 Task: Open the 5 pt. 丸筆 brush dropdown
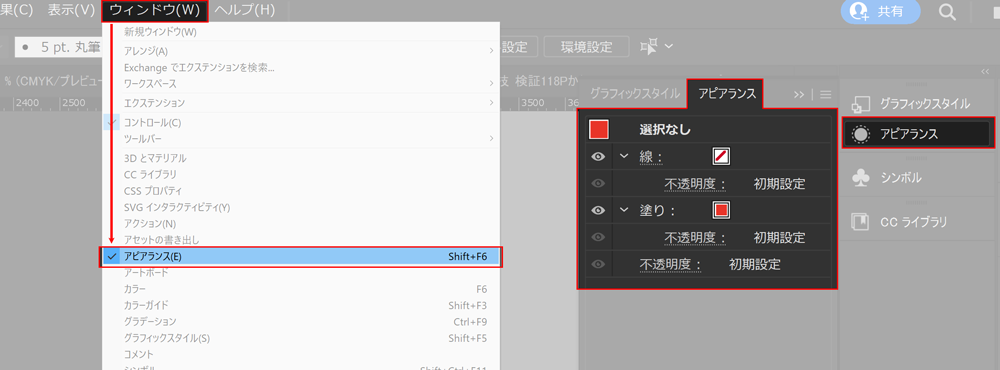coord(57,47)
